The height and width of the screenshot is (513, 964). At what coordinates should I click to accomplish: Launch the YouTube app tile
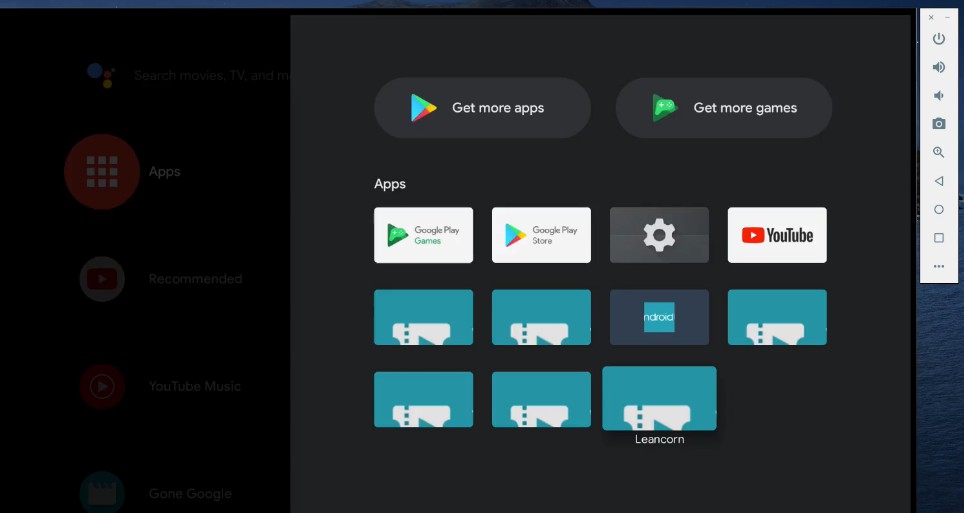777,235
